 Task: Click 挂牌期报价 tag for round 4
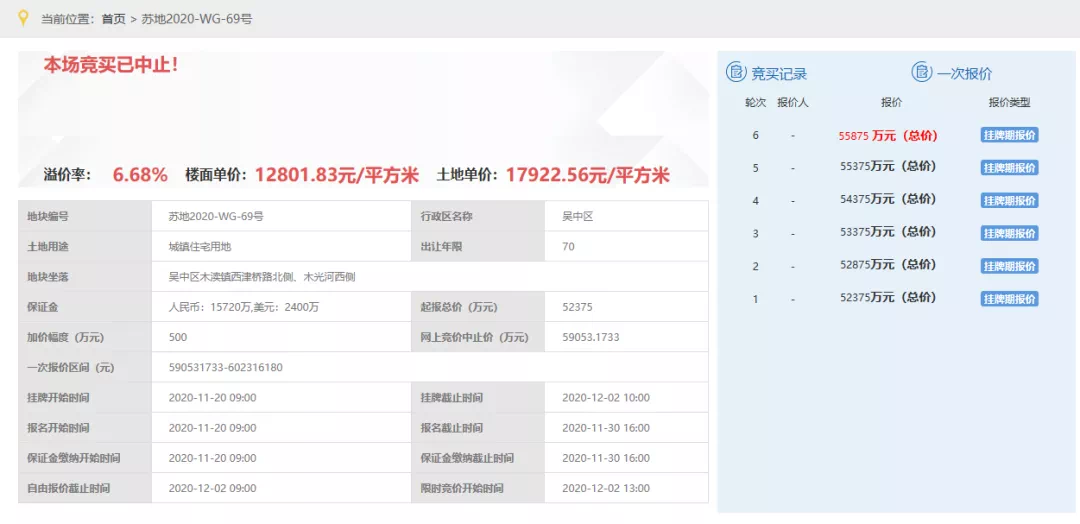(1009, 200)
